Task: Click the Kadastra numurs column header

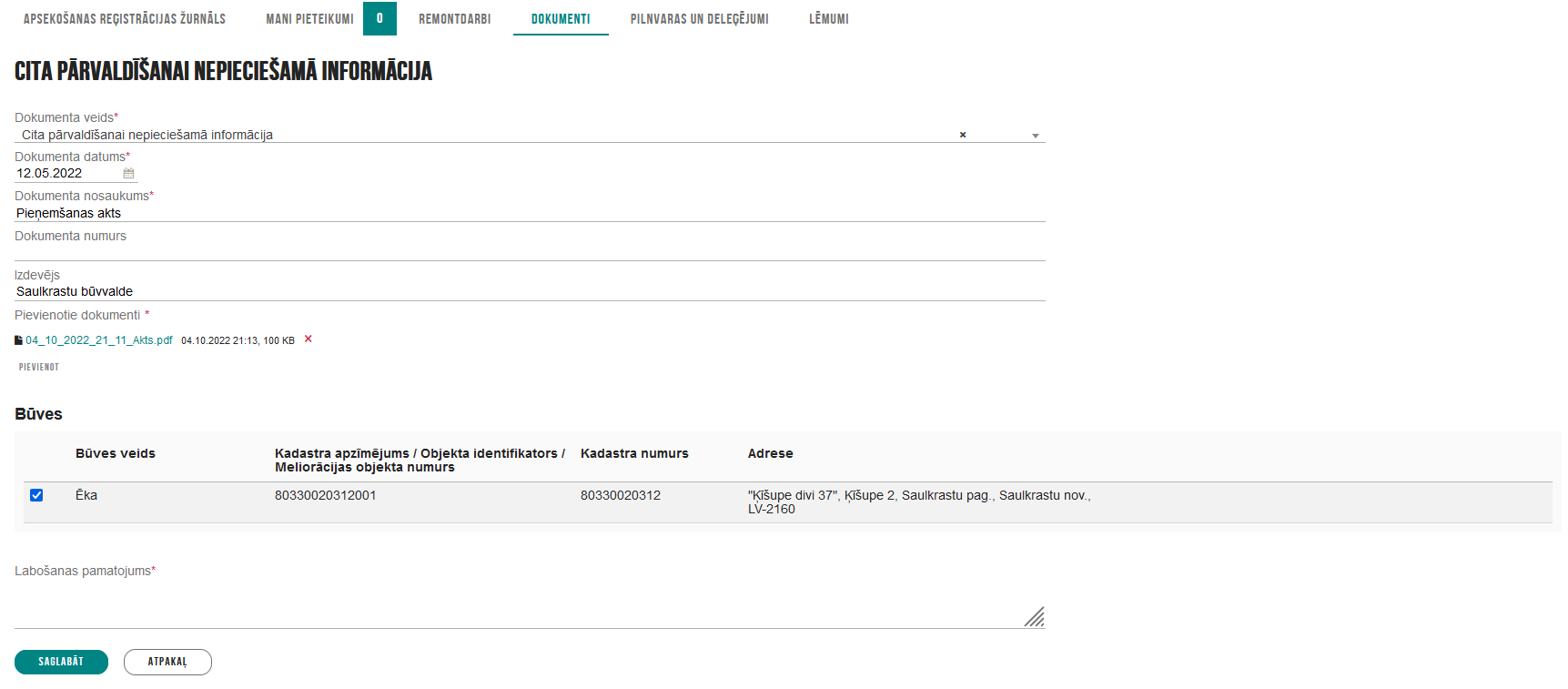Action: (x=634, y=453)
